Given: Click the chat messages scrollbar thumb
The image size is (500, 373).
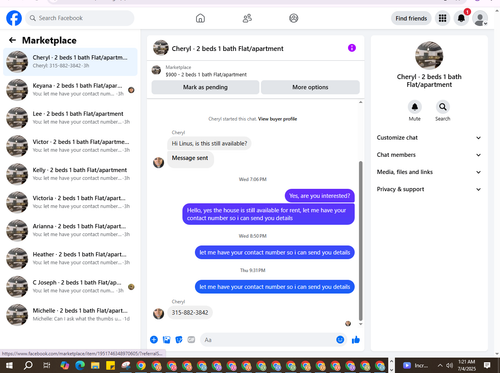Looking at the screenshot, I should coord(360,241).
